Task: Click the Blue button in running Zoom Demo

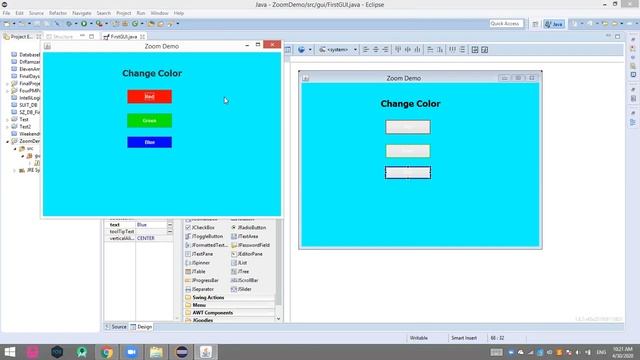Action: point(149,142)
